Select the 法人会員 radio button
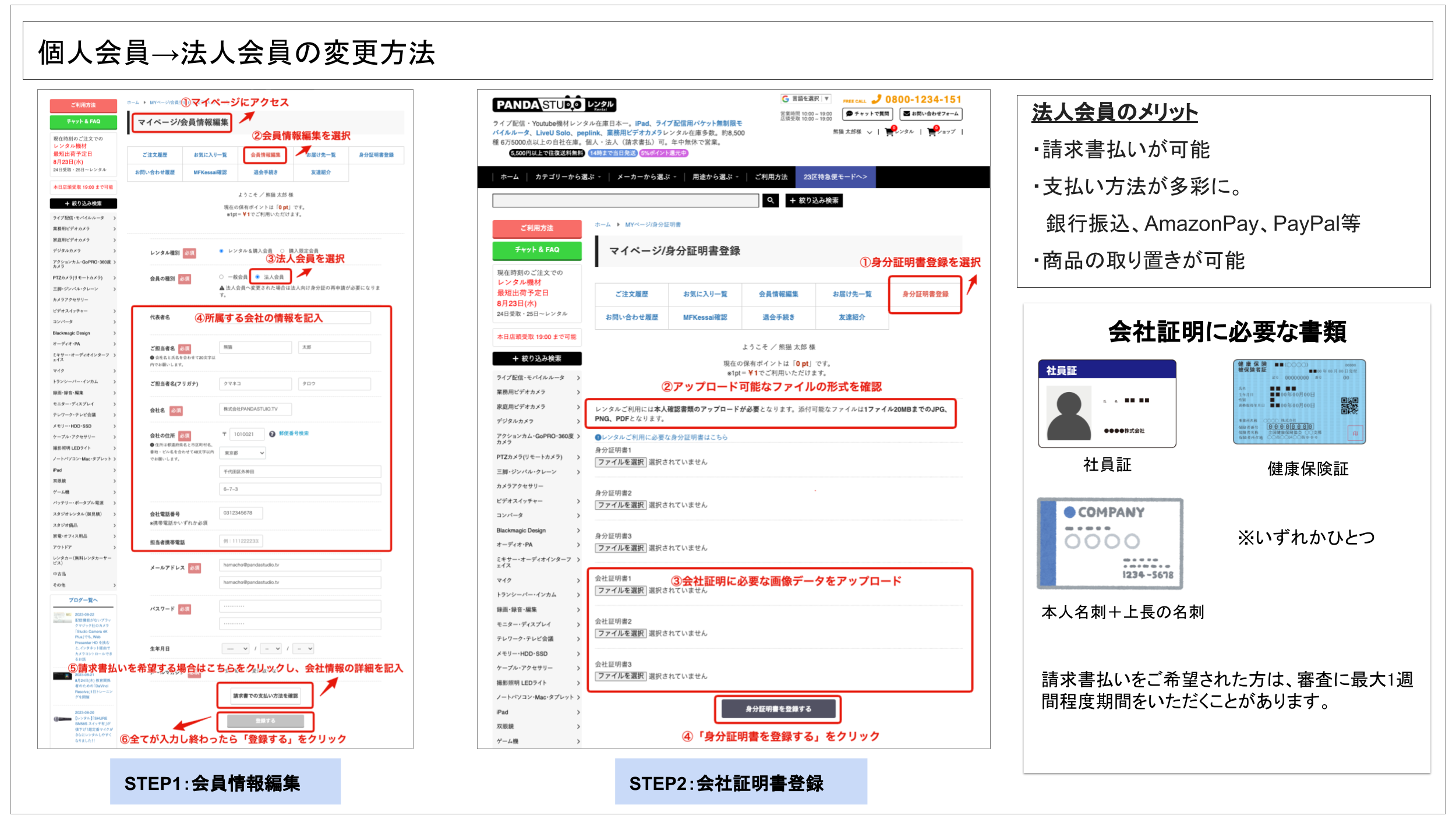This screenshot has width=1456, height=819. tap(257, 277)
